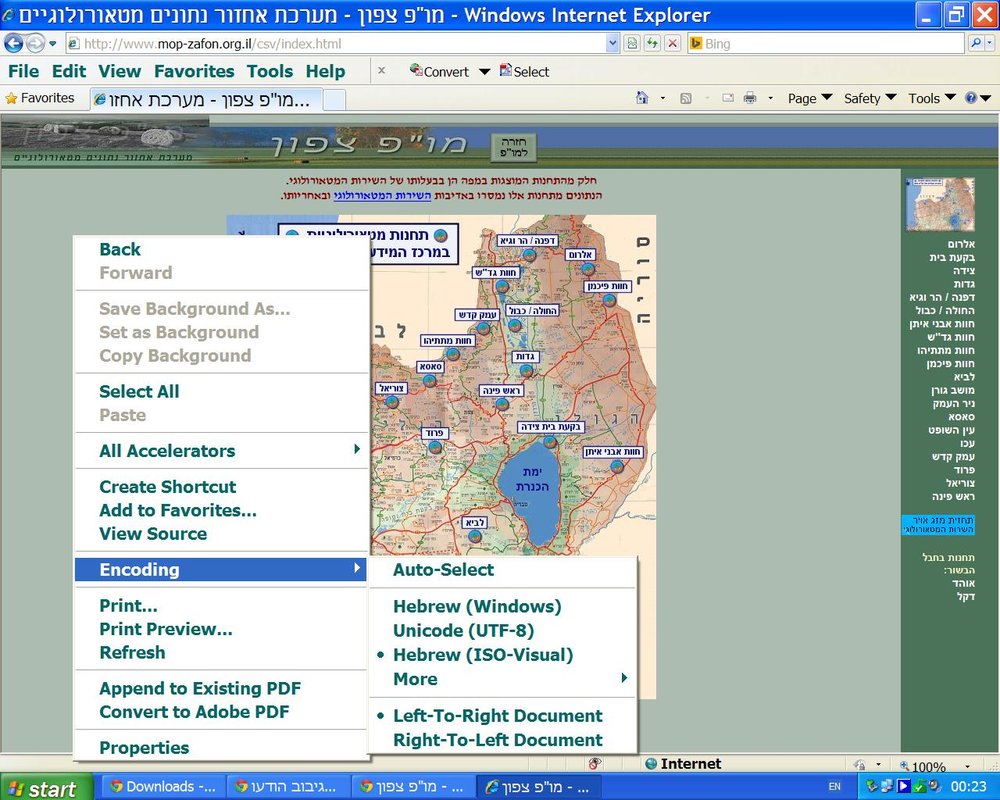Click the צוריאל station marker on map
1000x800 pixels.
tap(392, 402)
